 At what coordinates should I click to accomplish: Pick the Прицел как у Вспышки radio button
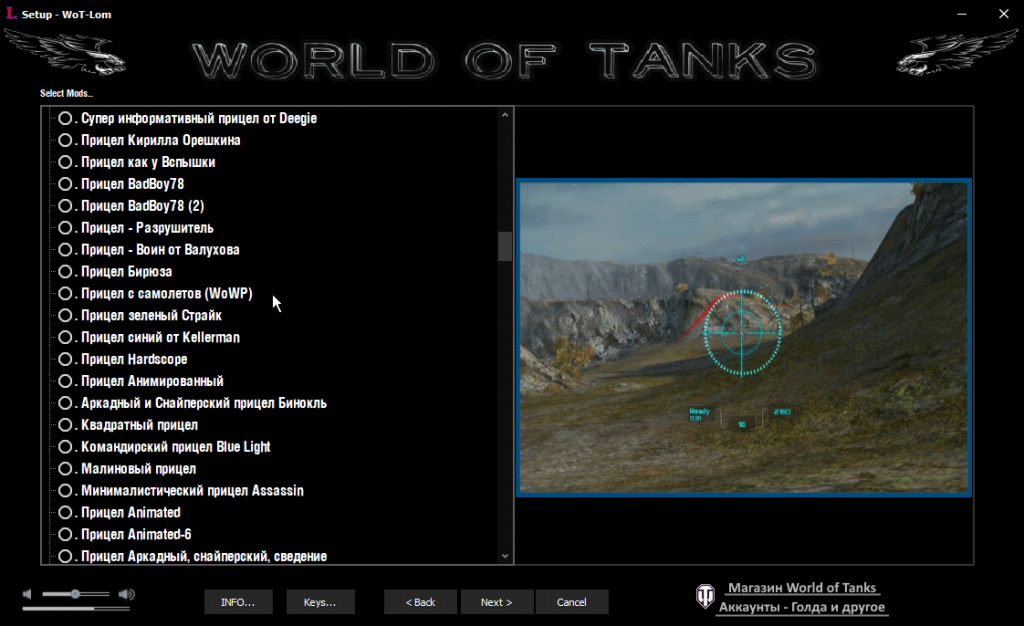click(x=65, y=162)
